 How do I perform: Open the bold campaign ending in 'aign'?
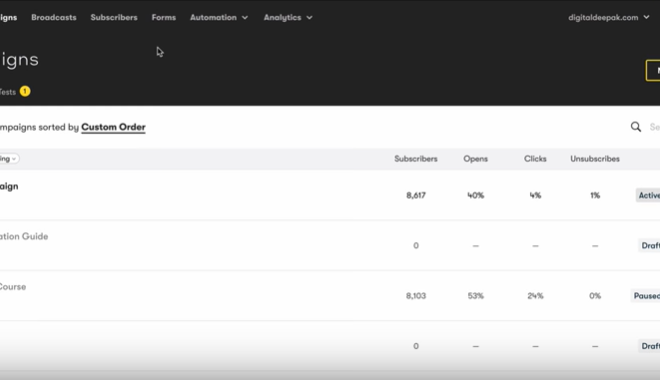(9, 186)
